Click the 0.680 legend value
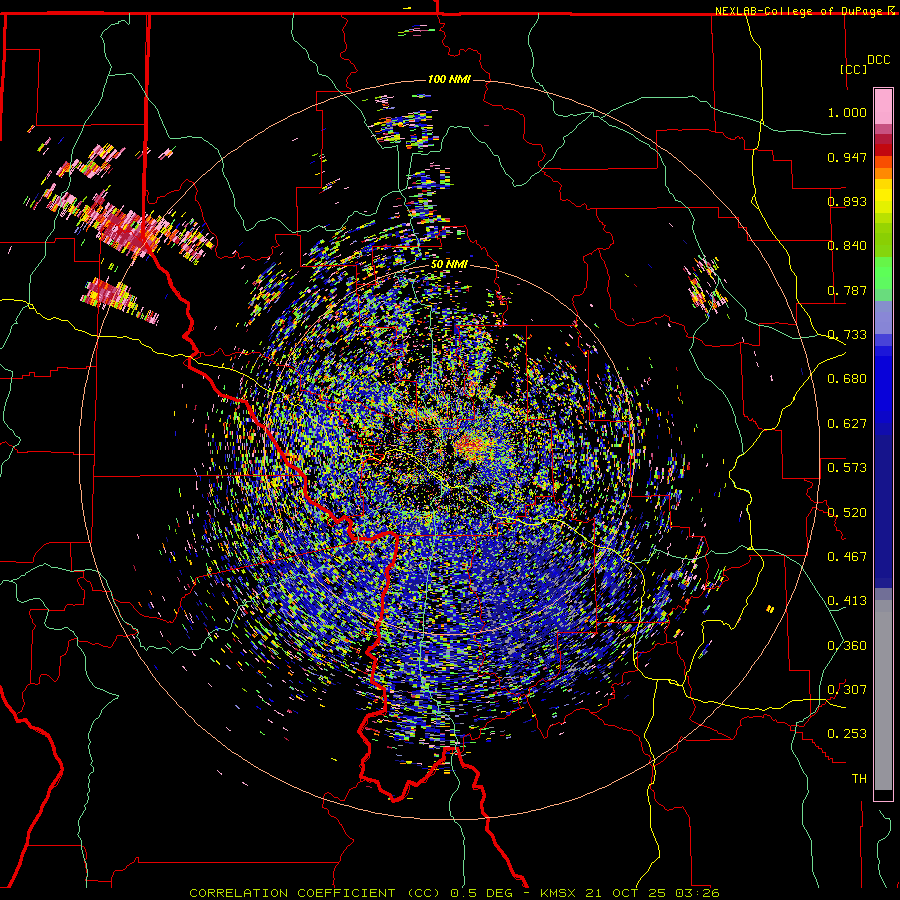The height and width of the screenshot is (900, 900). pyautogui.click(x=847, y=379)
